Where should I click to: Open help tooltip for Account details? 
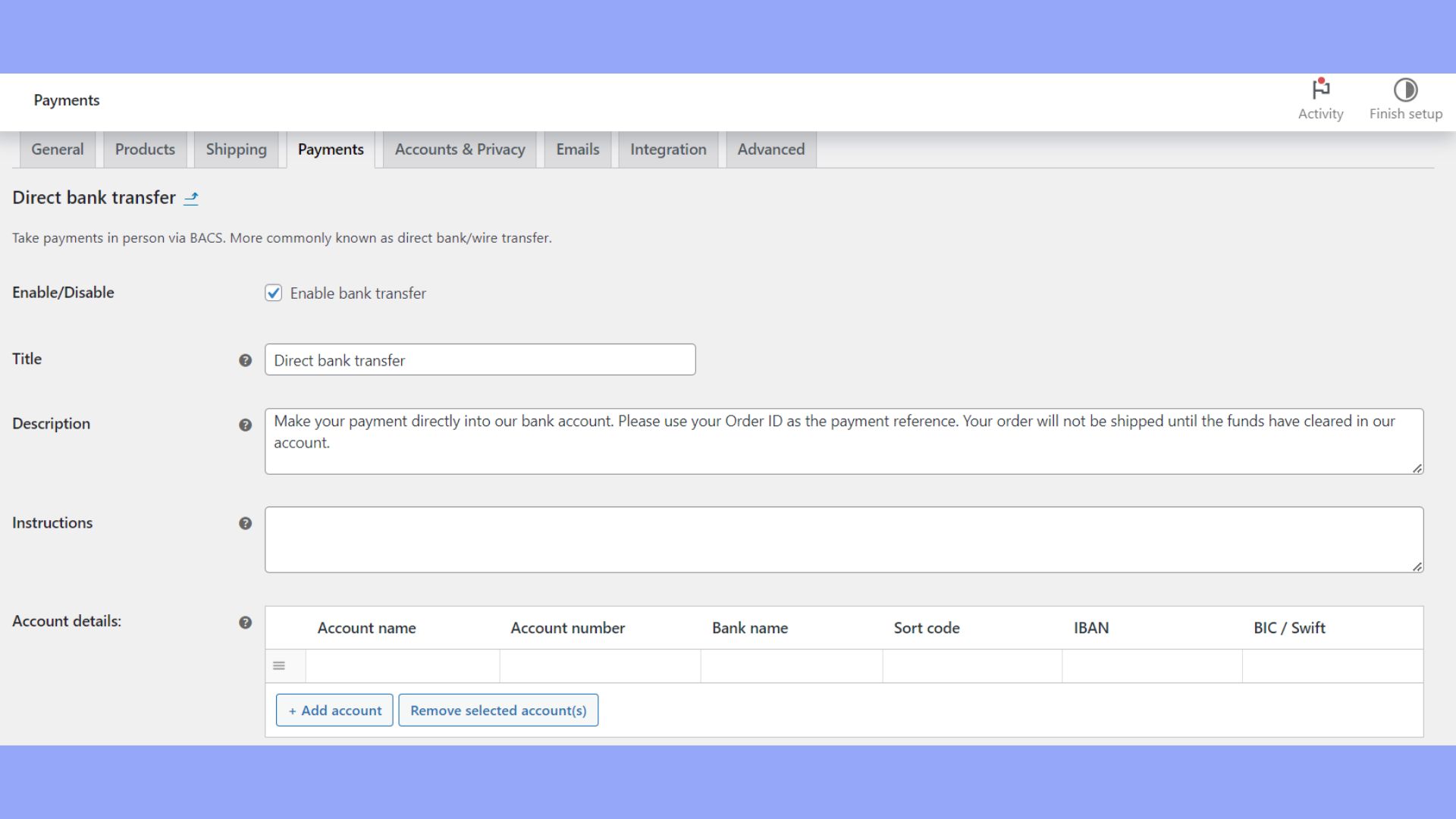pyautogui.click(x=245, y=623)
